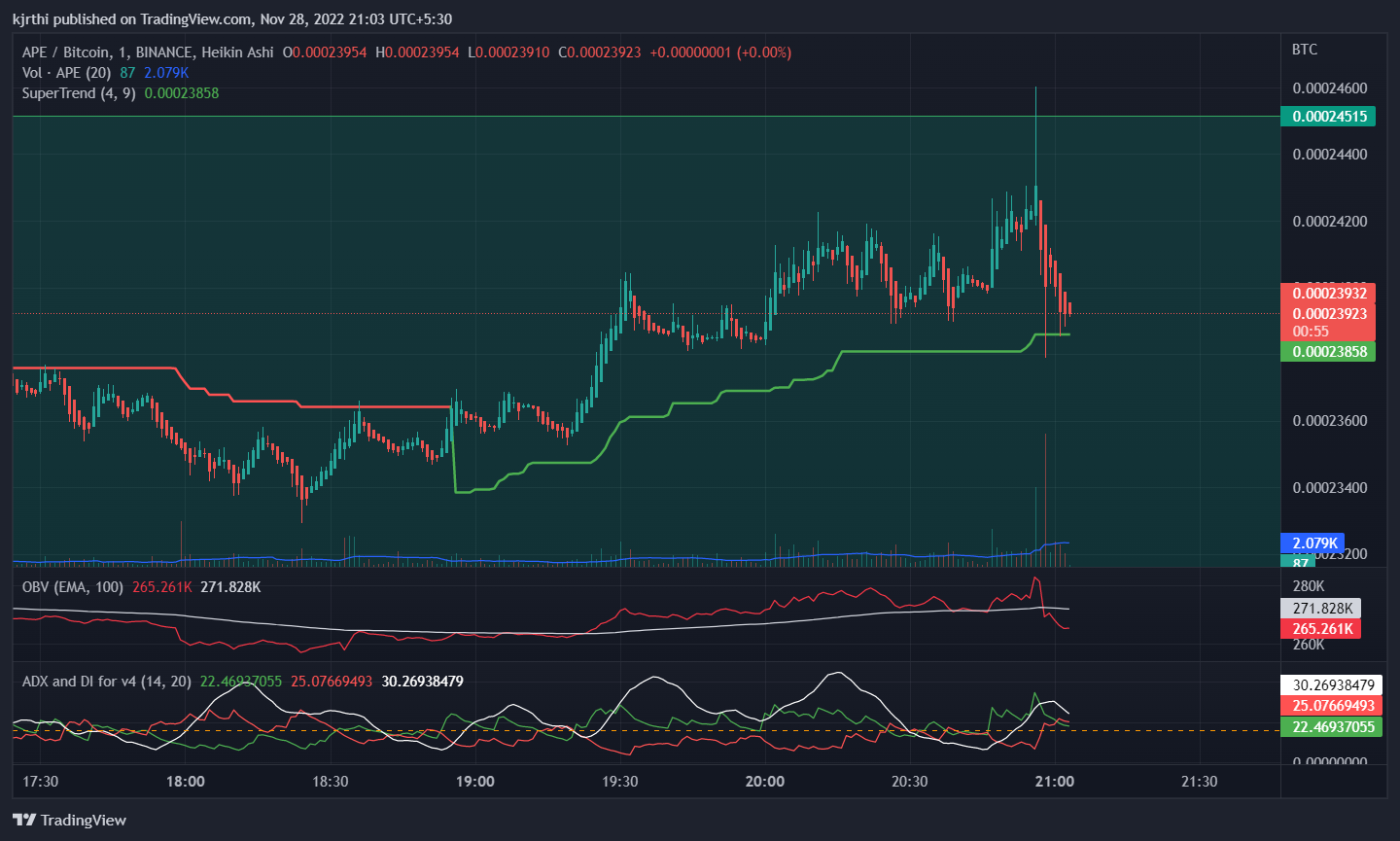Viewport: 1400px width, 841px height.
Task: Click the 21:00 time axis label
Action: click(1055, 782)
